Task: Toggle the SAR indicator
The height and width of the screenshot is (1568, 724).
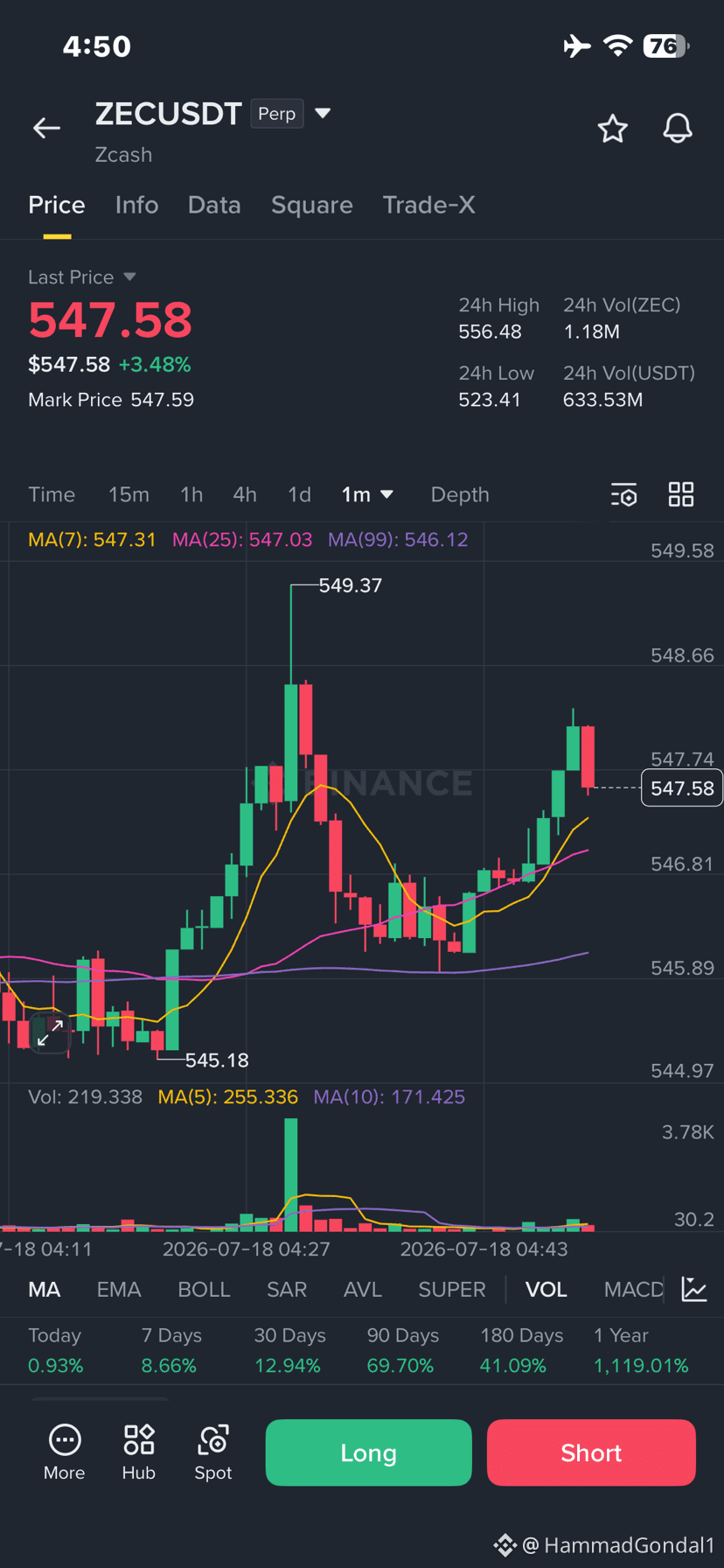Action: (x=287, y=1289)
